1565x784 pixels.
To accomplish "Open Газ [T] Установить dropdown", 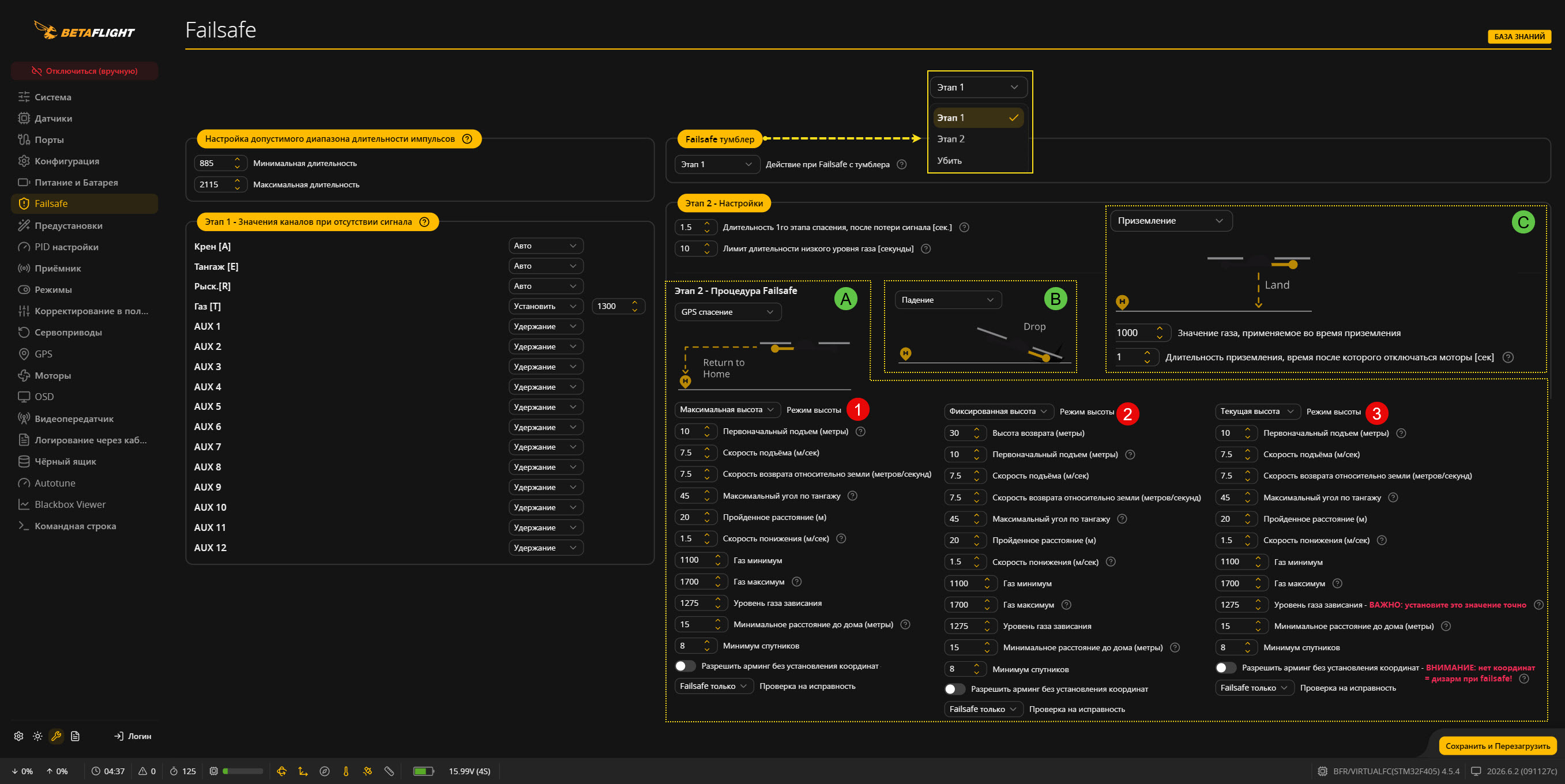I will (546, 306).
